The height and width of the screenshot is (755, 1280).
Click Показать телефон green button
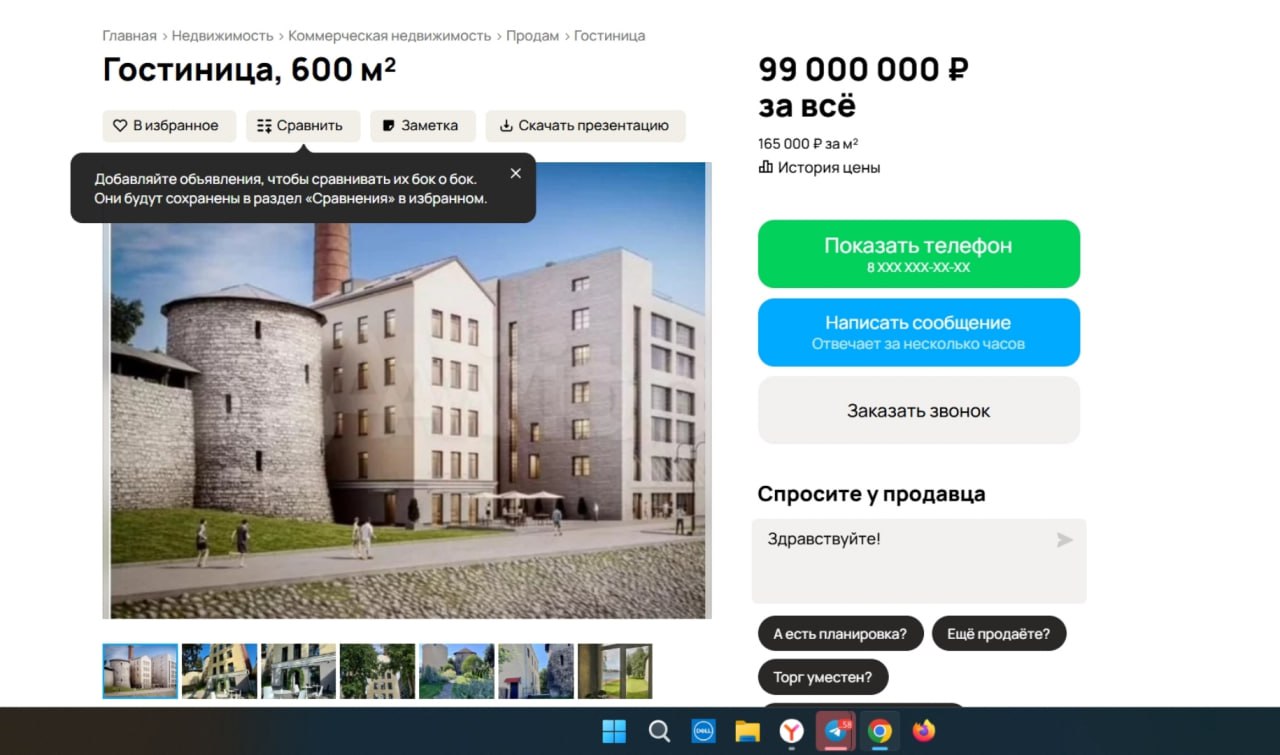click(919, 254)
